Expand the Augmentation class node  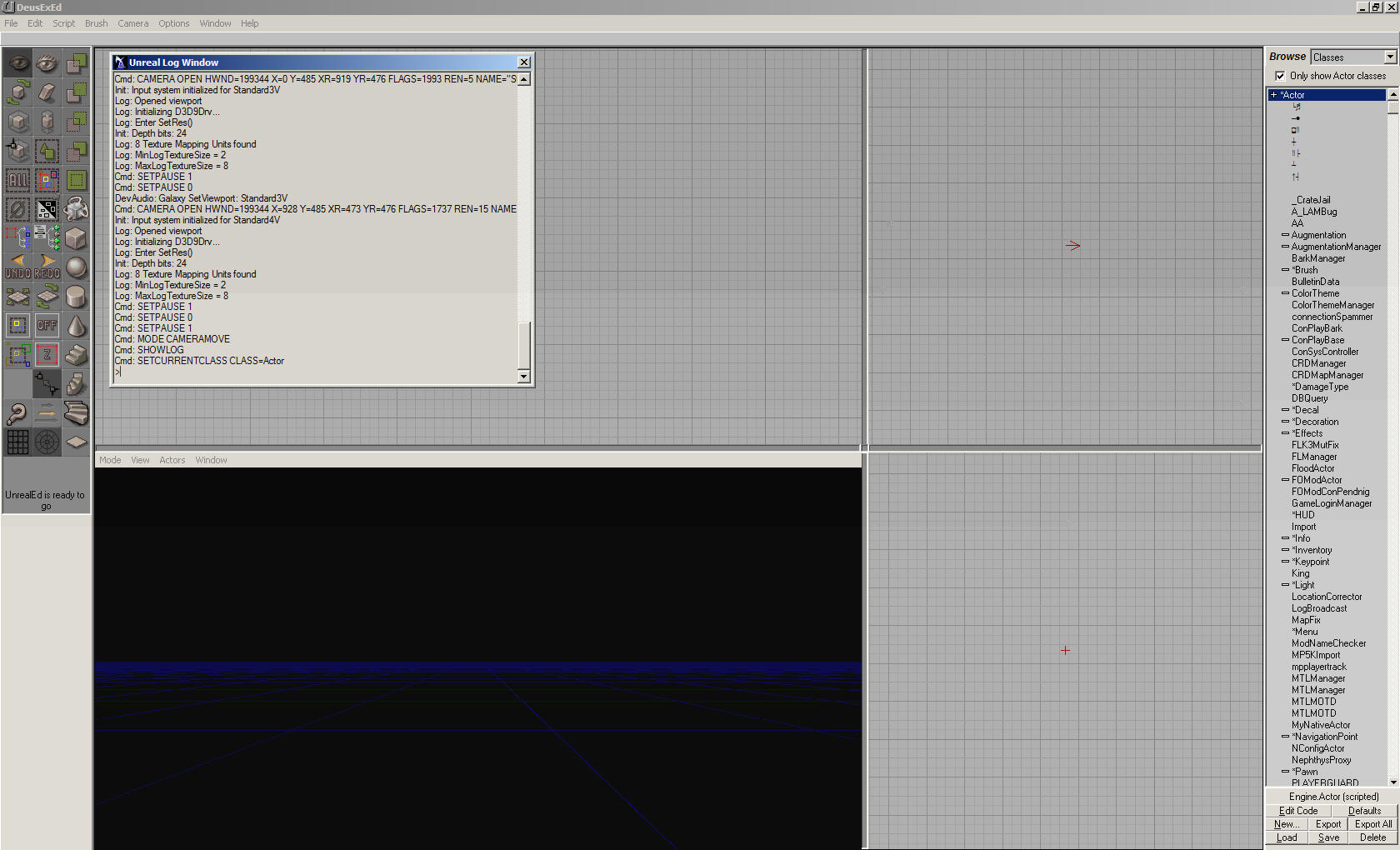(1285, 235)
